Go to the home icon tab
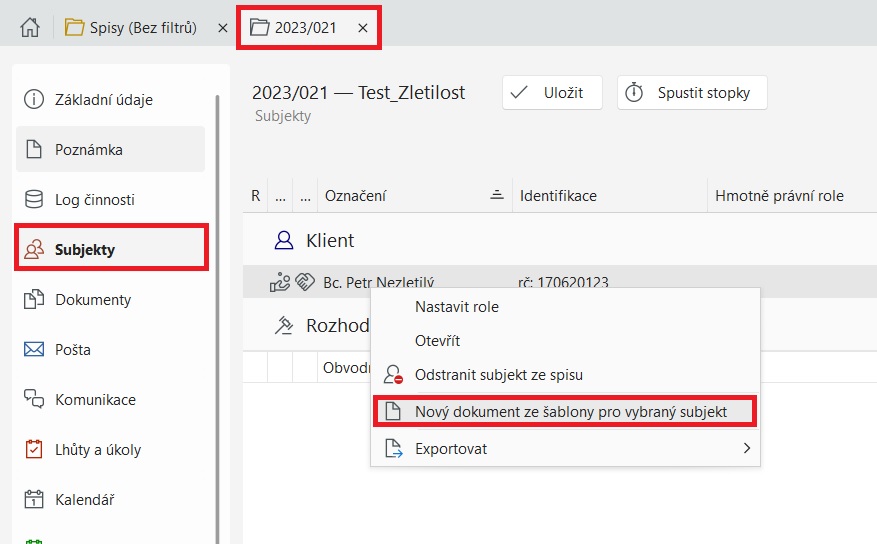The width and height of the screenshot is (877, 544). point(30,27)
